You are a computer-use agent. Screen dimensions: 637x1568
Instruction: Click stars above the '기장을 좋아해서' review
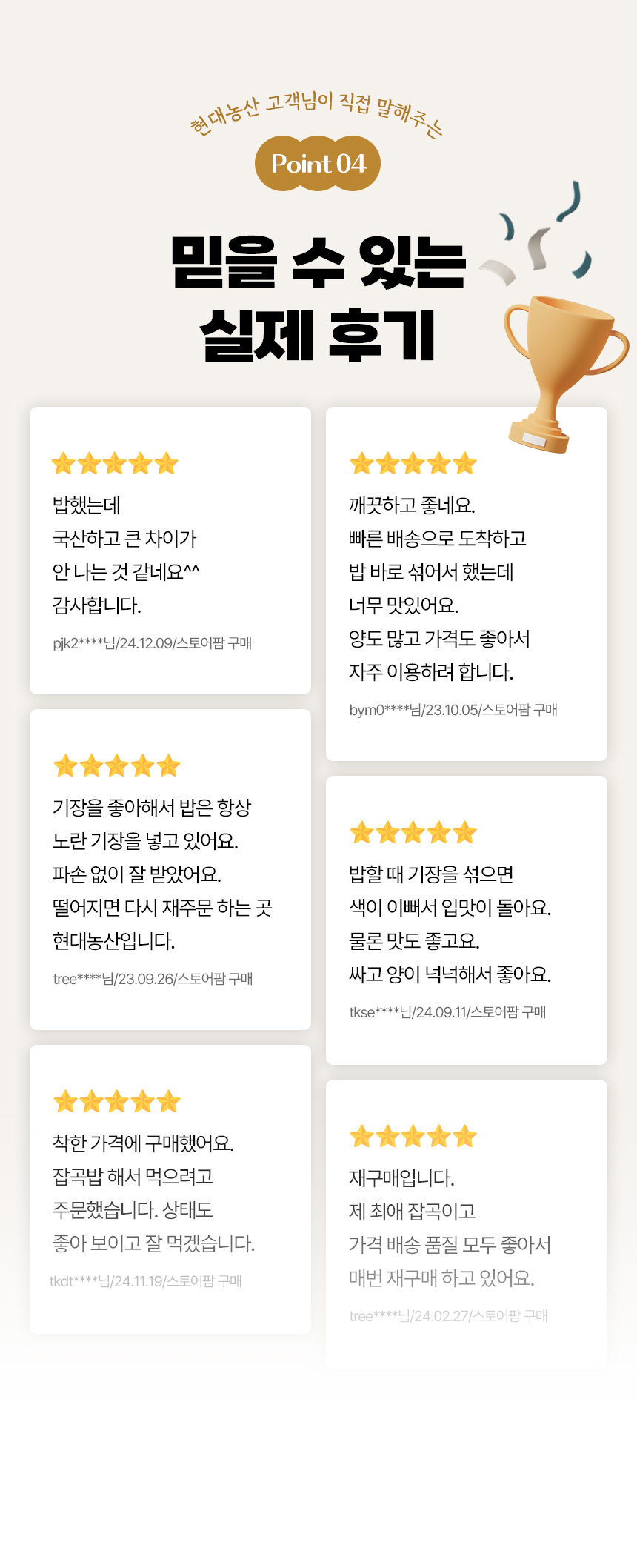coord(116,765)
